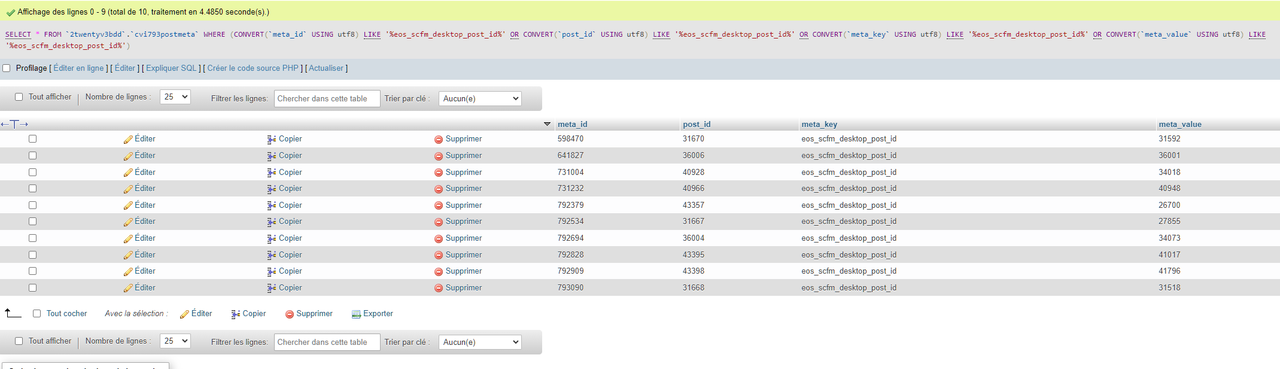
Task: Copy the row with meta_id 731004
Action: point(284,172)
